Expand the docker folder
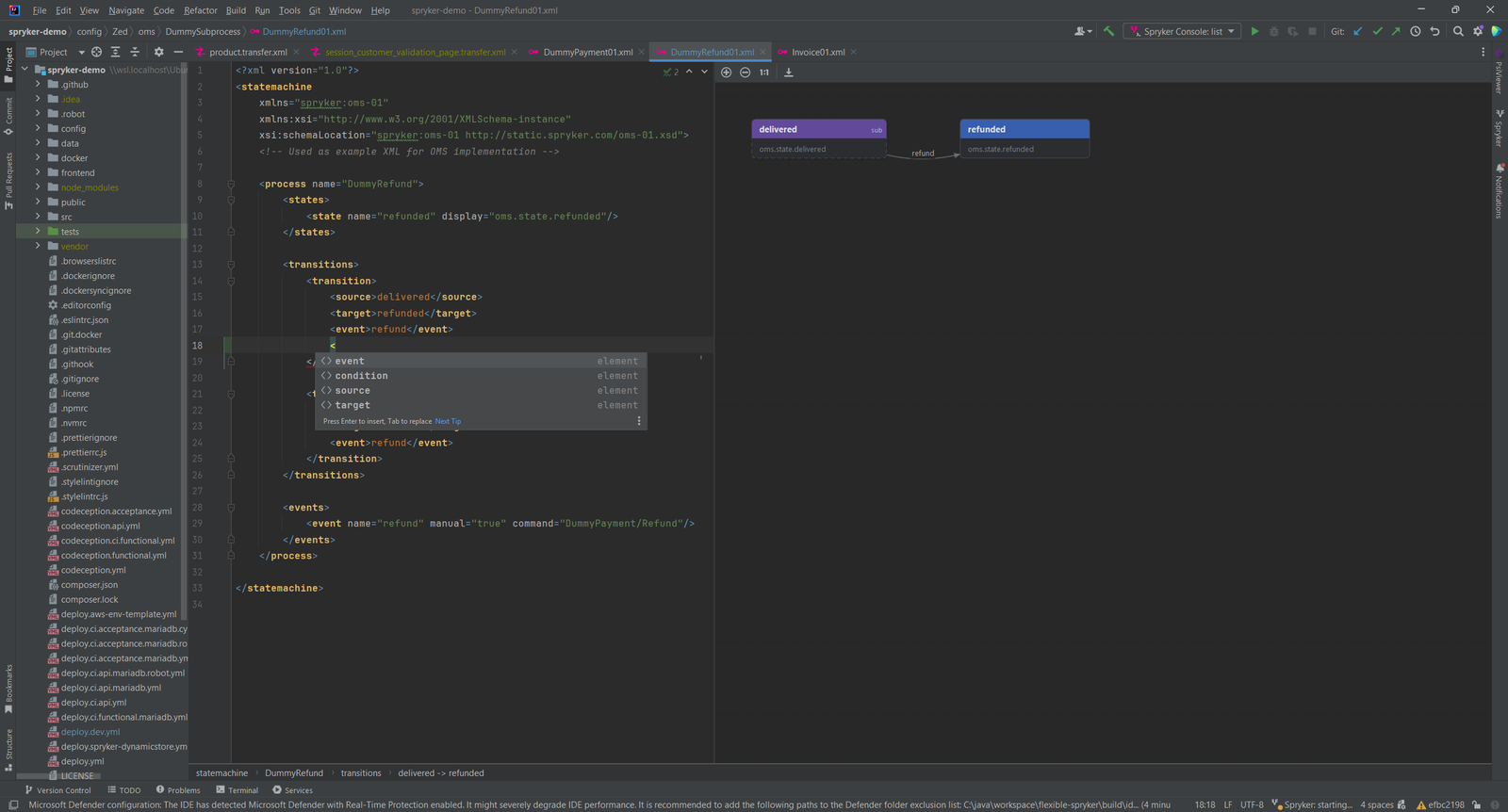This screenshot has height=812, width=1508. click(x=38, y=157)
